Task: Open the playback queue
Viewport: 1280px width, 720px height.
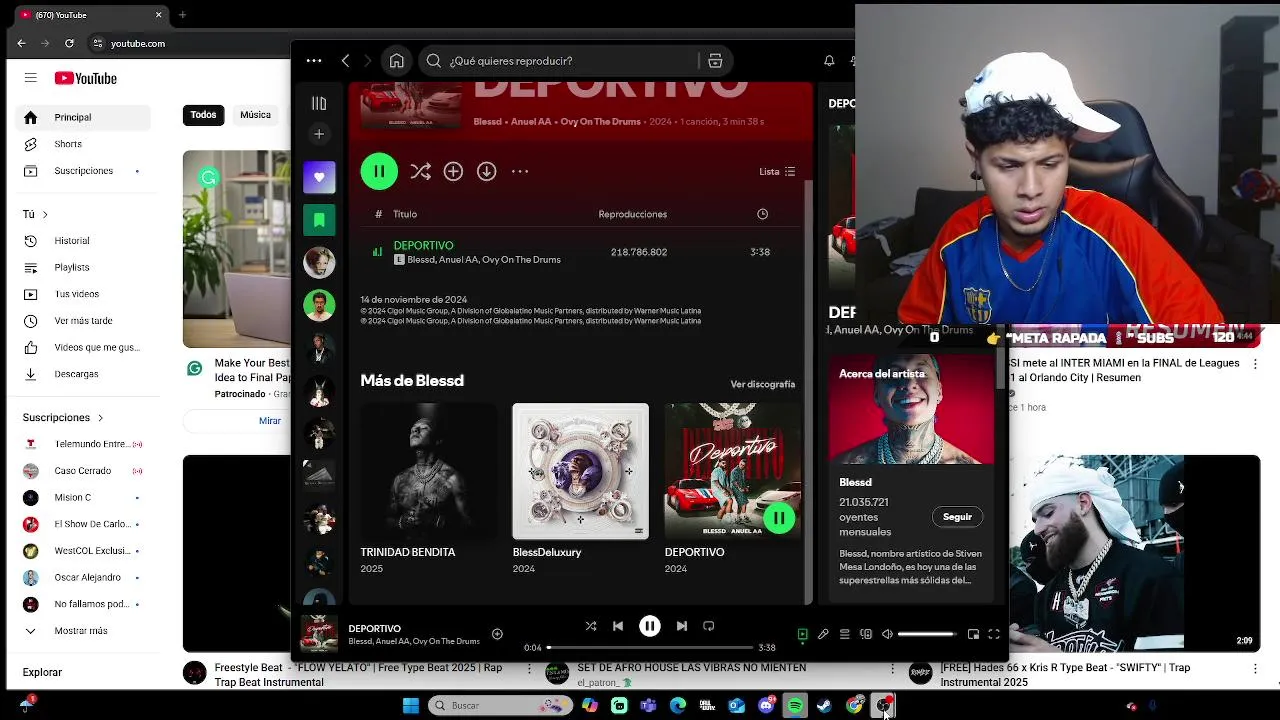Action: pos(844,634)
